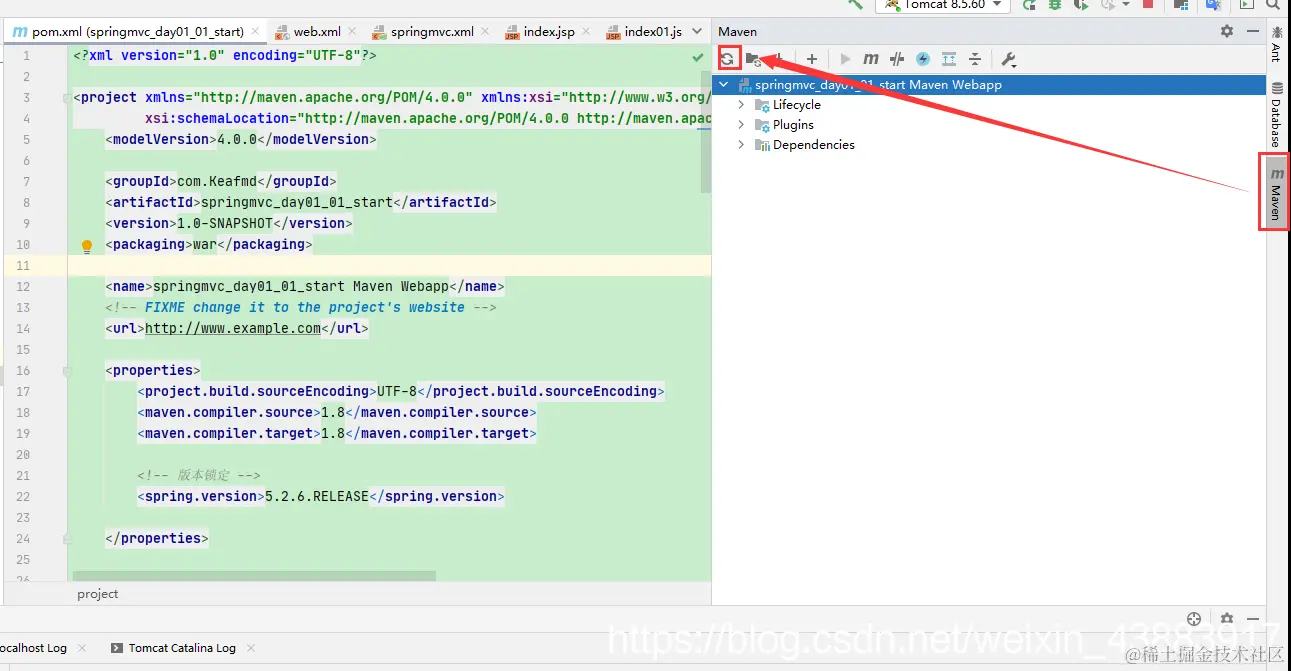The height and width of the screenshot is (671, 1291).
Task: Expand the Plugins node
Action: click(741, 125)
